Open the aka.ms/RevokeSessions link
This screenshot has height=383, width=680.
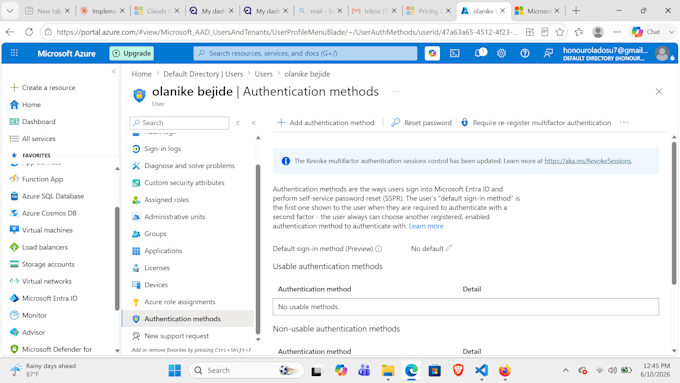tap(588, 161)
